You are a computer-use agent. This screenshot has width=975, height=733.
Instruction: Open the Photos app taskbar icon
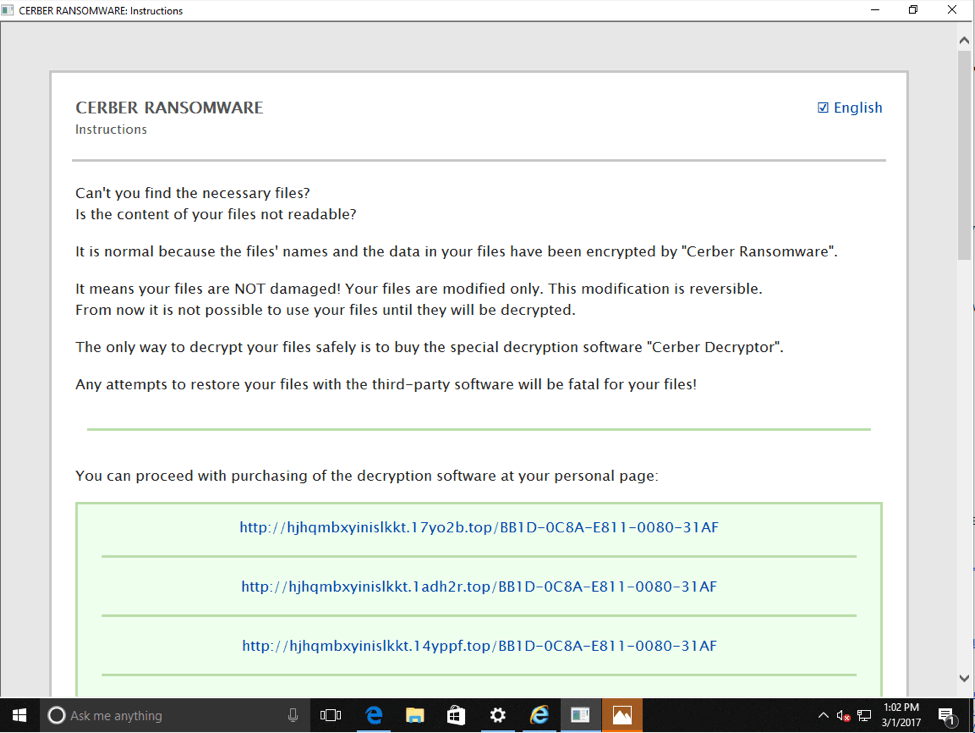point(622,716)
